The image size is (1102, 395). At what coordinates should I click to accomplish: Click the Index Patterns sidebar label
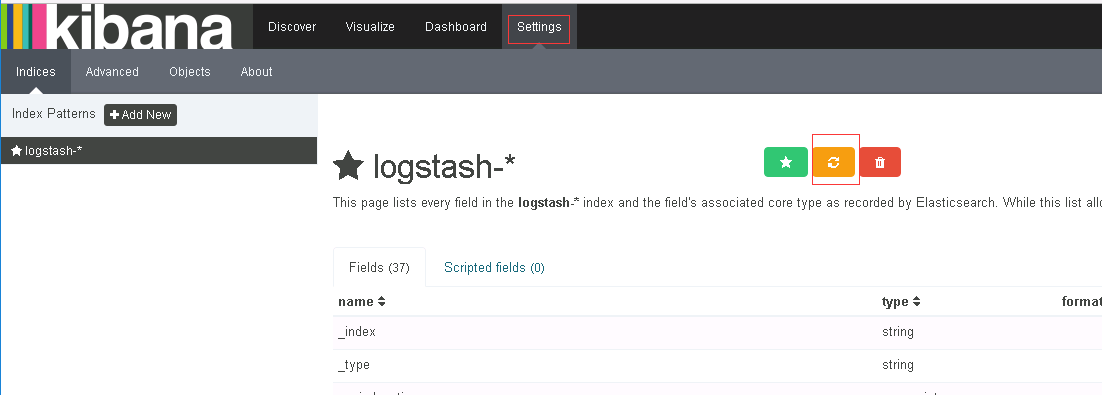point(53,114)
